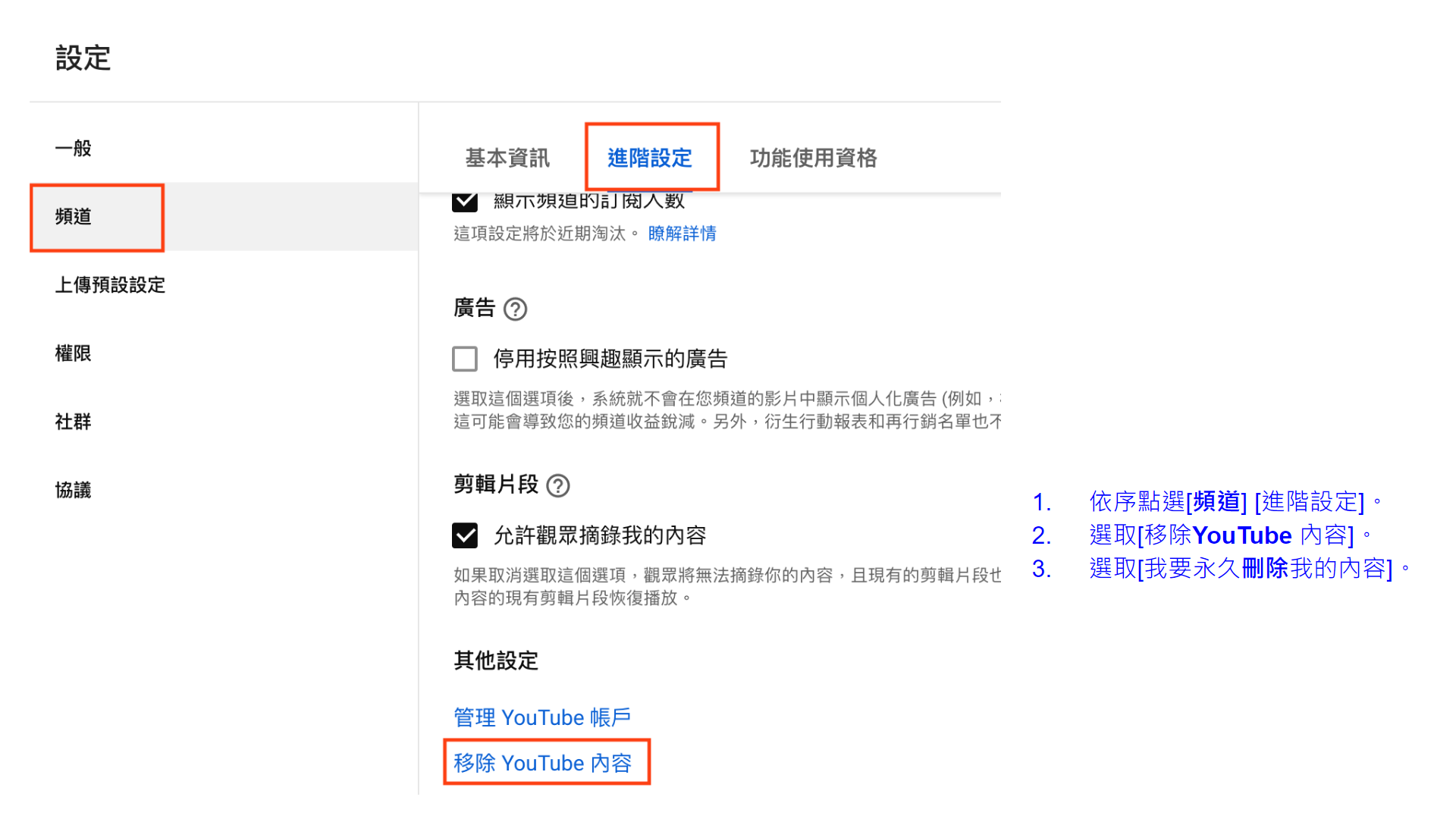
Task: Open 協議 settings section
Action: click(74, 490)
